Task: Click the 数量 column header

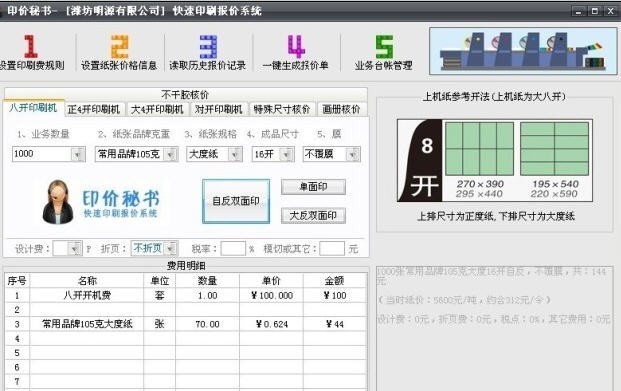Action: pyautogui.click(x=208, y=280)
